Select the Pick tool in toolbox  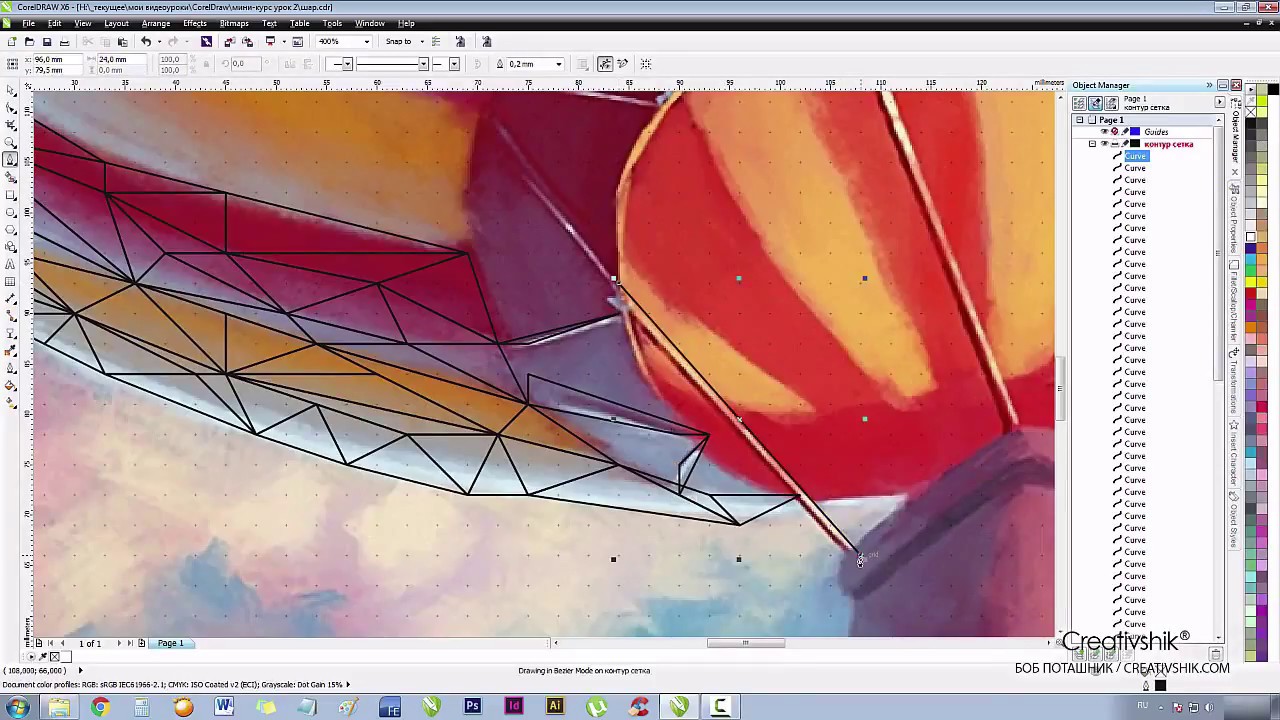[11, 91]
